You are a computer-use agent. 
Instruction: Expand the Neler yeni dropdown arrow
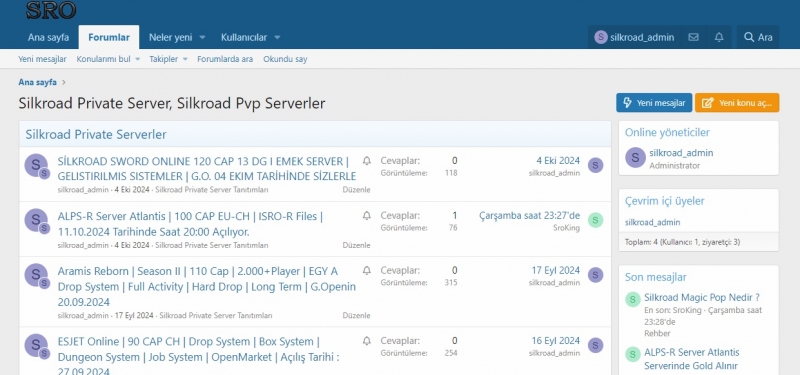point(202,37)
